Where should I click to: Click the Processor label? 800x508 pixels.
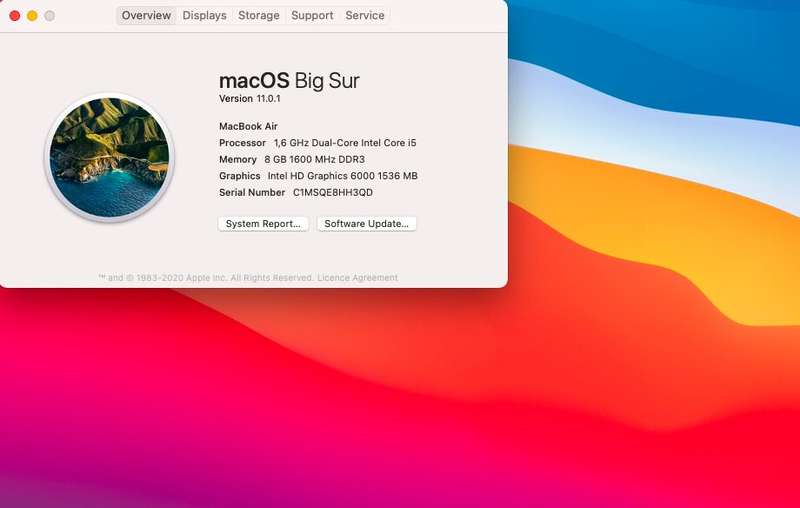pos(242,143)
